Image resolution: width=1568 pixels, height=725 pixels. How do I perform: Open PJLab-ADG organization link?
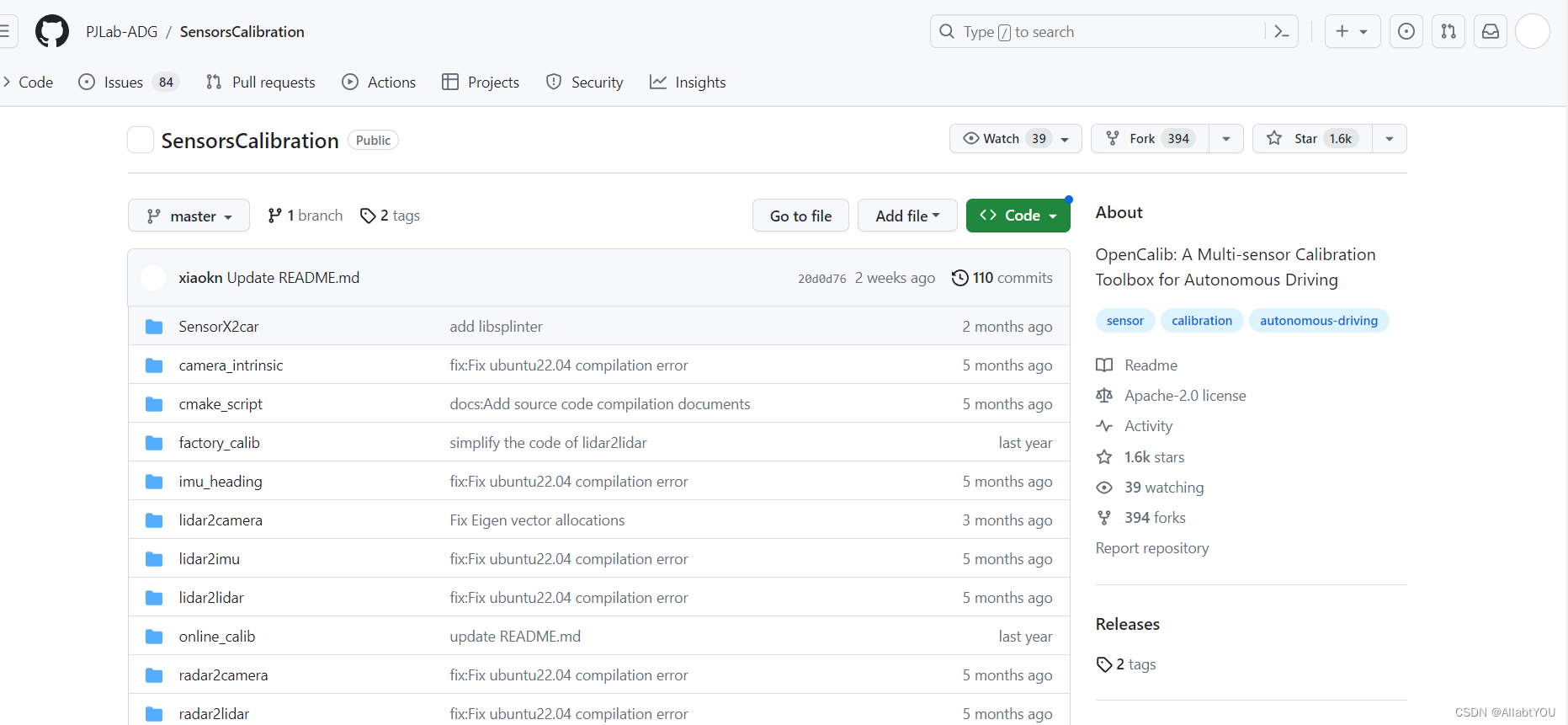pyautogui.click(x=122, y=31)
